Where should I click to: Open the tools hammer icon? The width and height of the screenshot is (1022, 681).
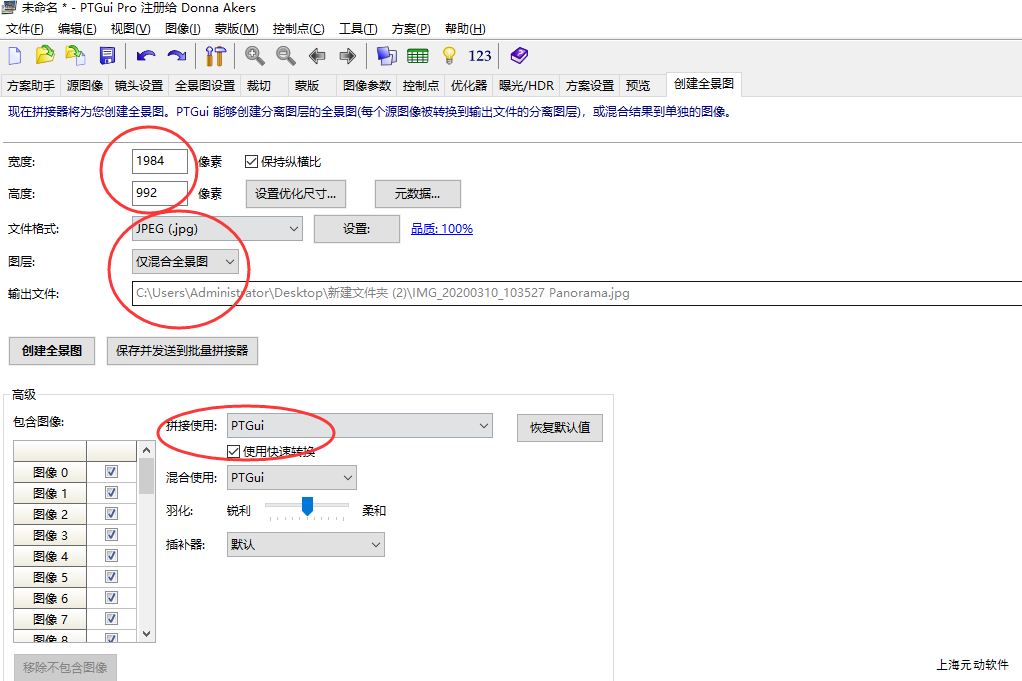(x=215, y=56)
